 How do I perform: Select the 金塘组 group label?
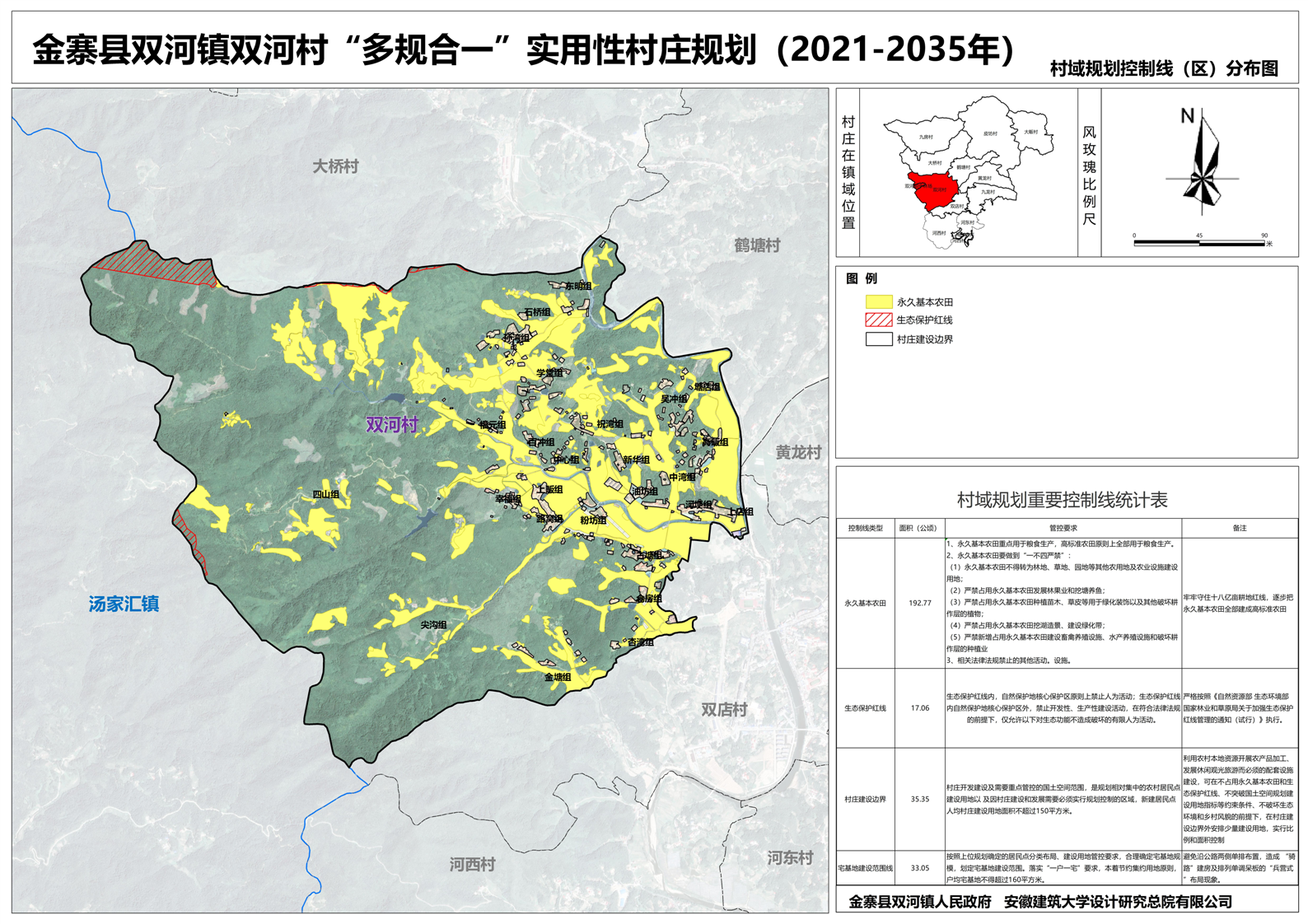558,677
